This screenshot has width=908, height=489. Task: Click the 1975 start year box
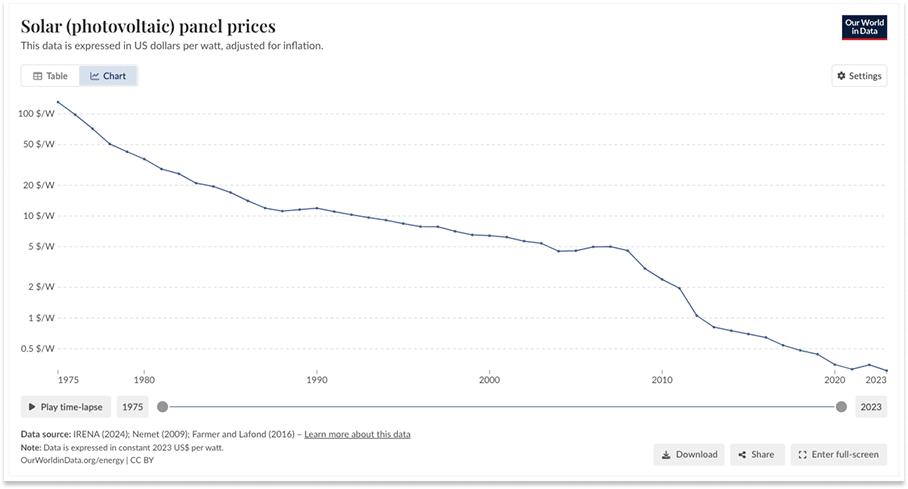coord(133,407)
